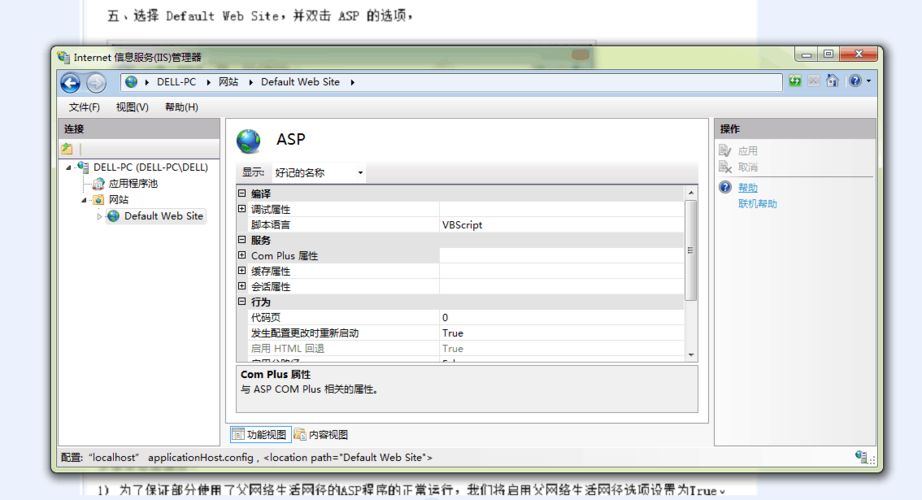The image size is (922, 500).
Task: Open the 视图(V) menu
Action: pyautogui.click(x=132, y=107)
